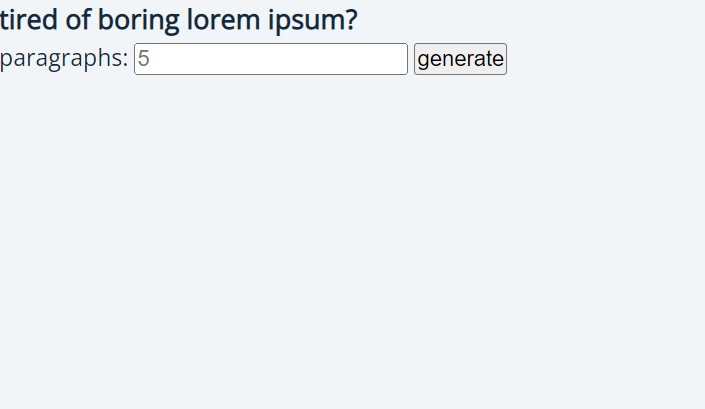Viewport: 705px width, 409px height.
Task: Click the placeholder number 5 in the input
Action: [x=143, y=59]
